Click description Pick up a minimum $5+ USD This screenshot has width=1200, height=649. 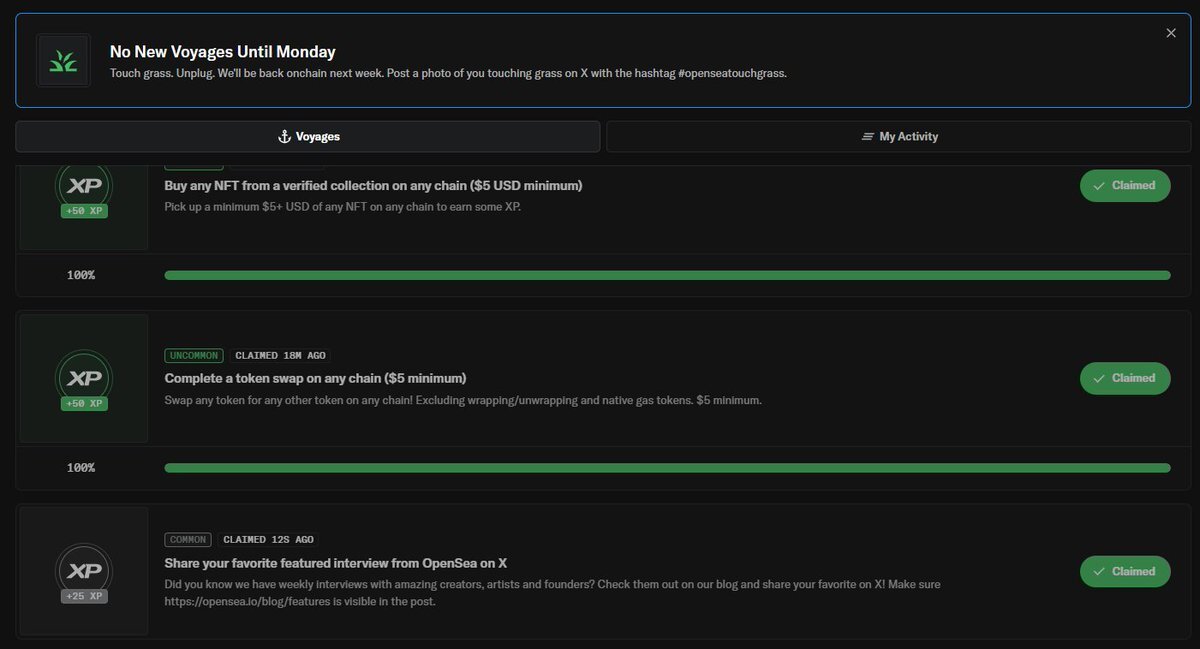(x=343, y=207)
